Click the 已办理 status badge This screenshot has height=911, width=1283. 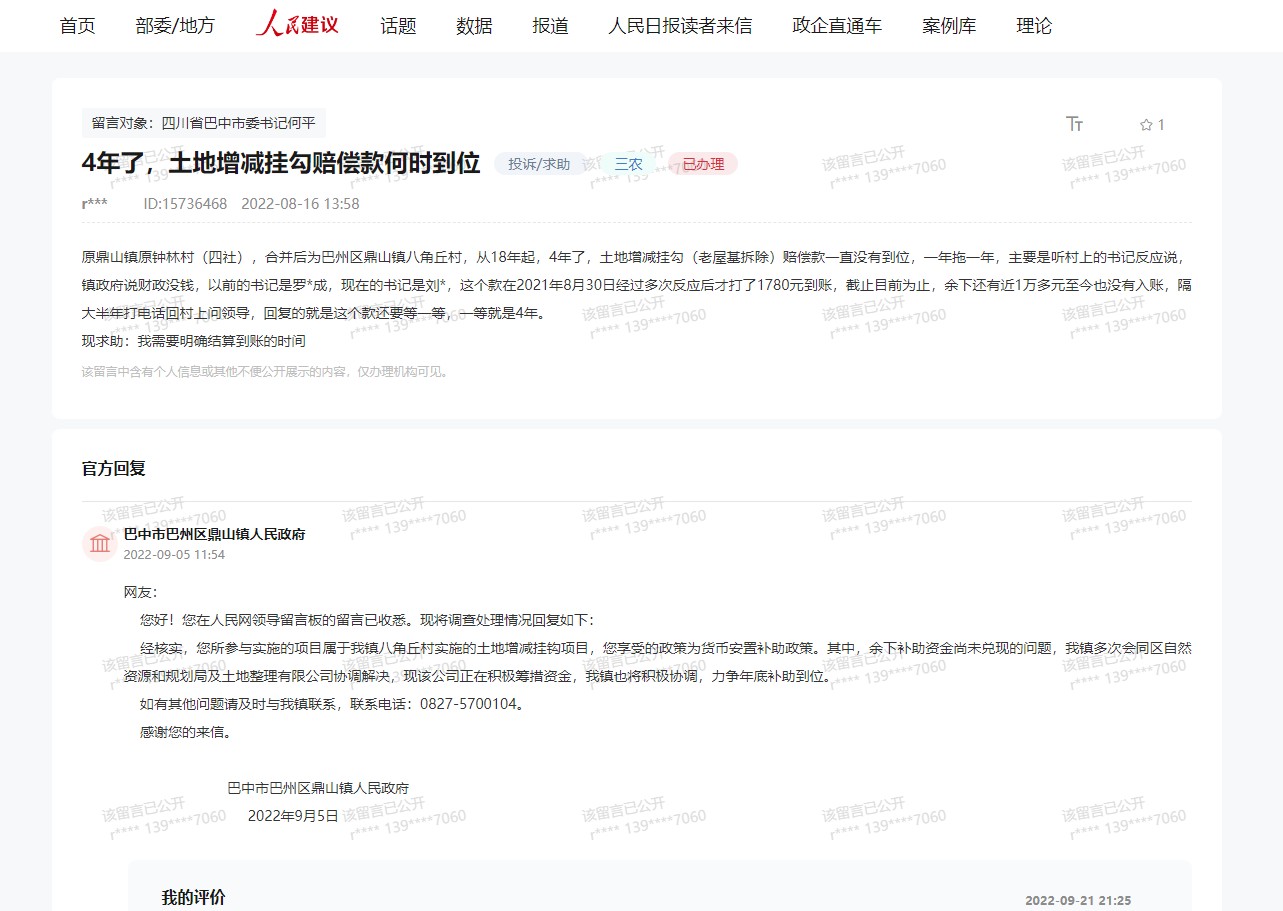tap(703, 164)
